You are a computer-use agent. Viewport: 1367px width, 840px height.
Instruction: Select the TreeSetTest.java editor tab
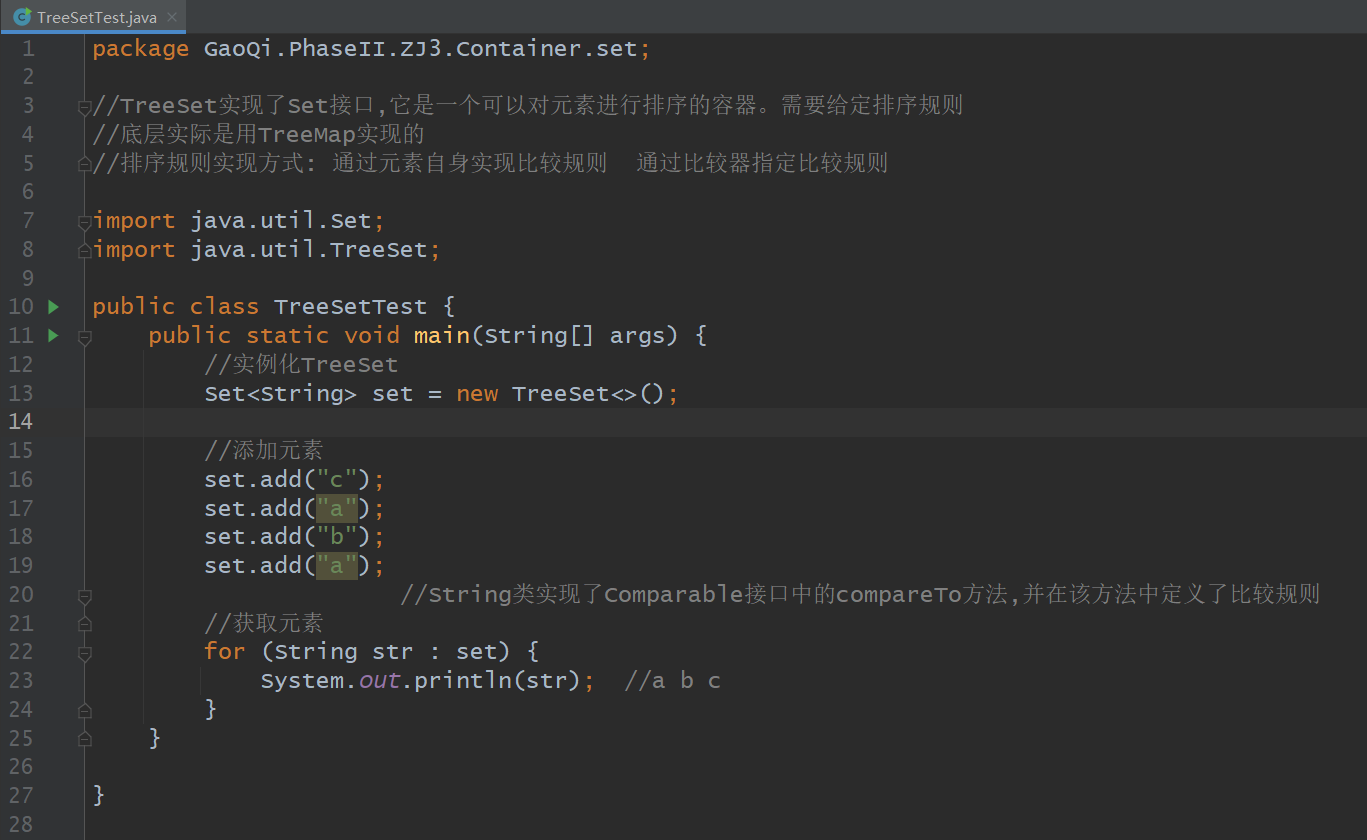(96, 17)
